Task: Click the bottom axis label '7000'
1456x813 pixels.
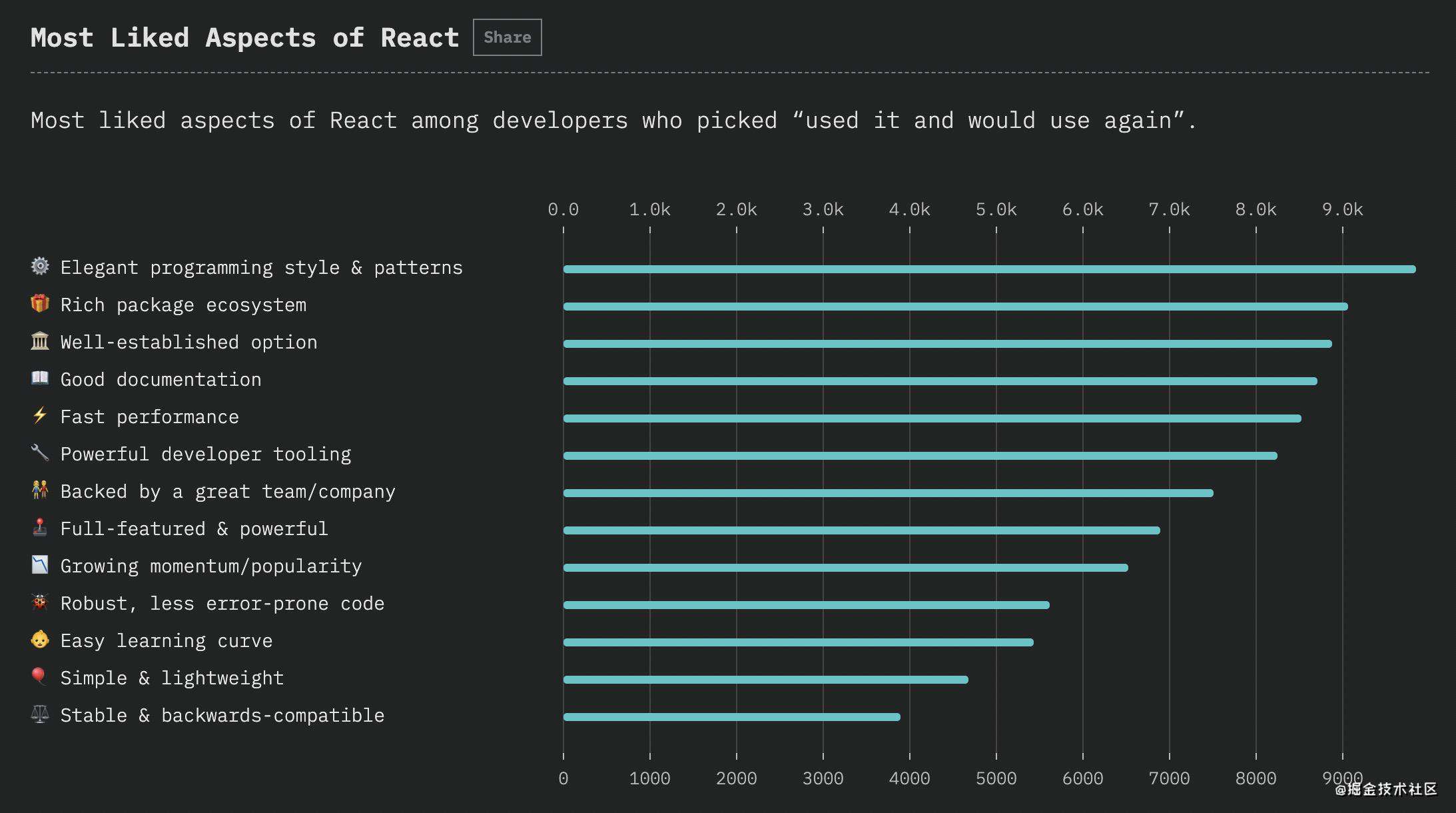Action: coord(1170,778)
